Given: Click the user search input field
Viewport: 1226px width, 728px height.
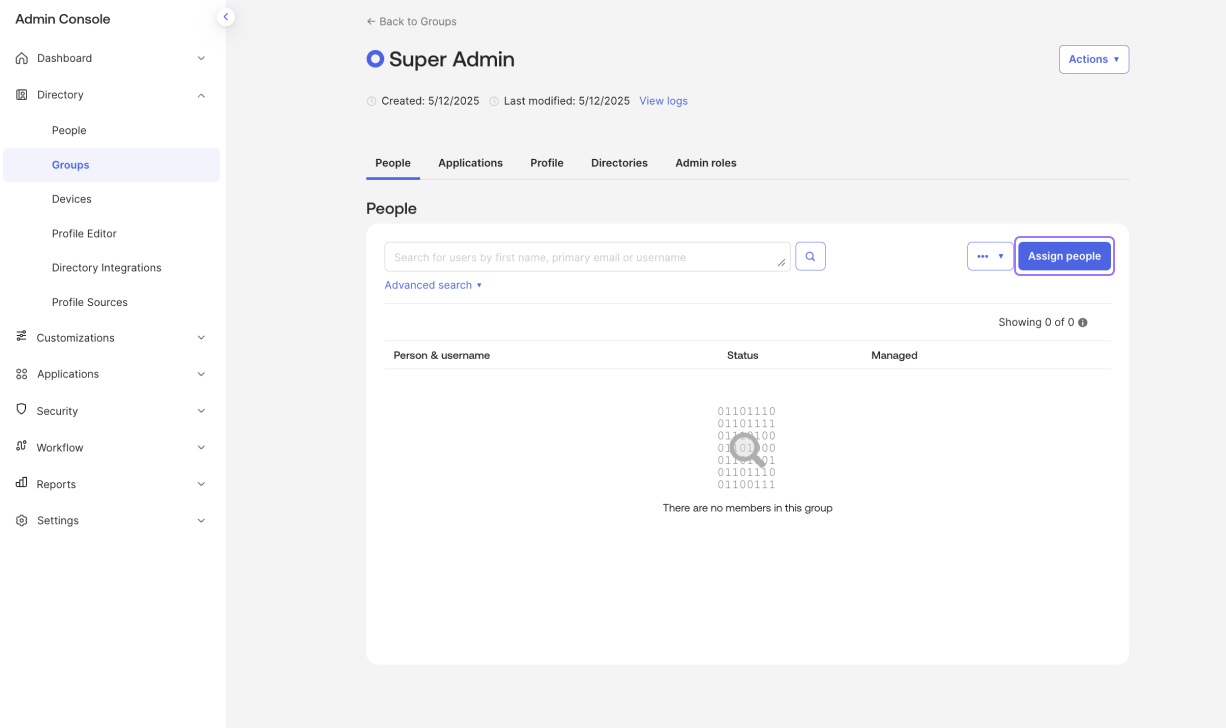Looking at the screenshot, I should point(585,257).
